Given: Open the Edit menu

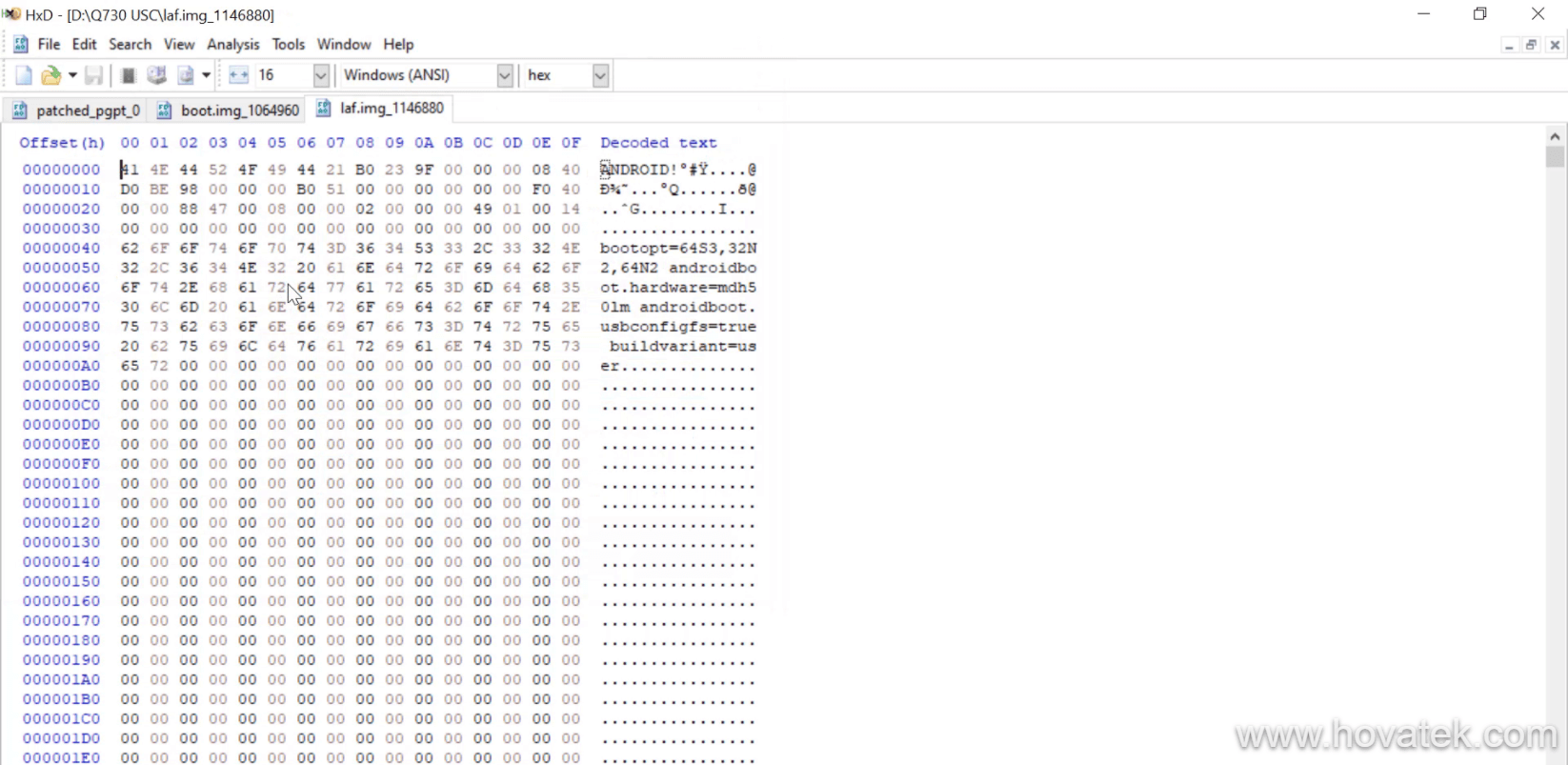Looking at the screenshot, I should (85, 45).
